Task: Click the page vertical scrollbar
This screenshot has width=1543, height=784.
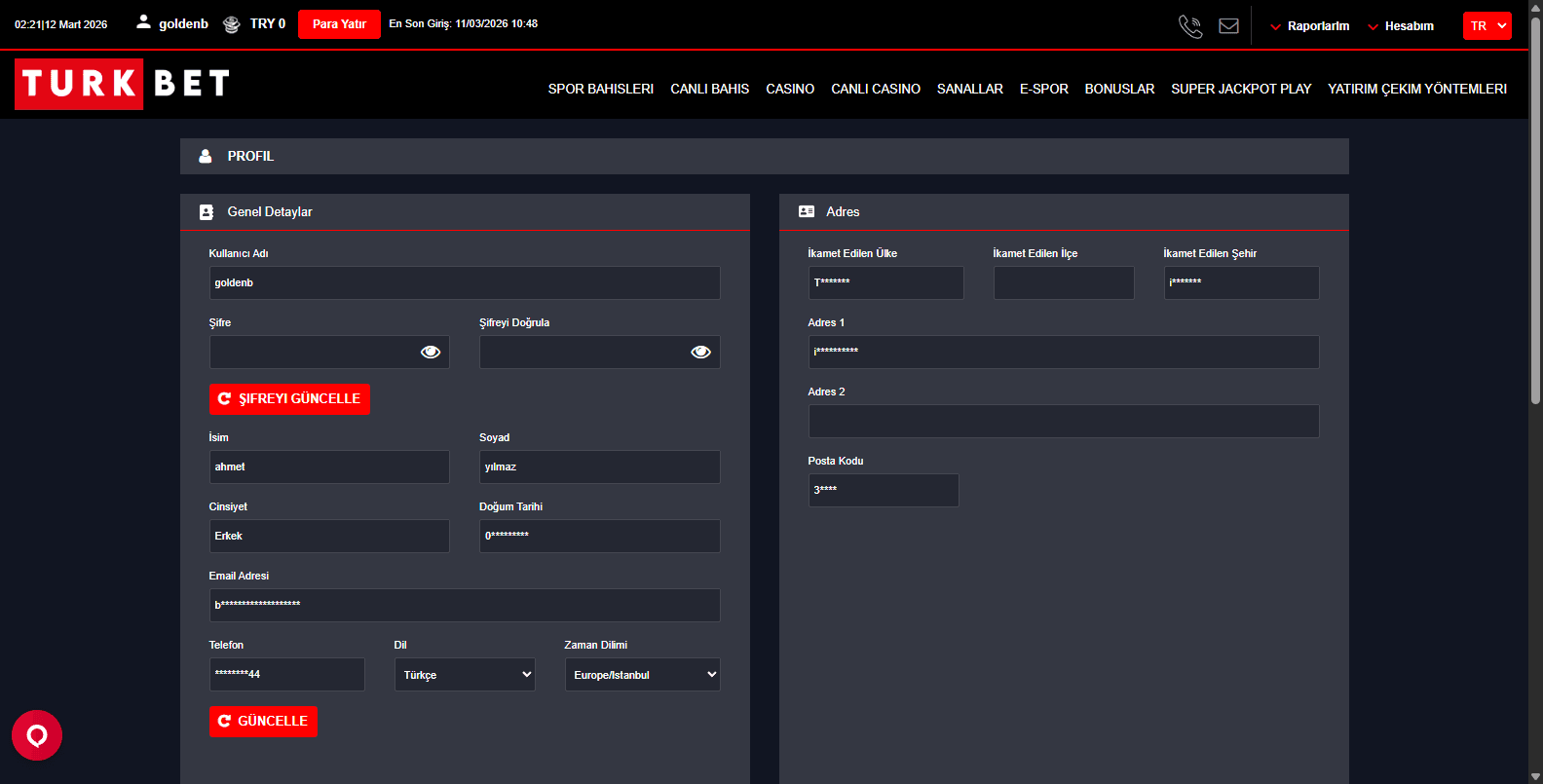Action: click(x=1535, y=209)
